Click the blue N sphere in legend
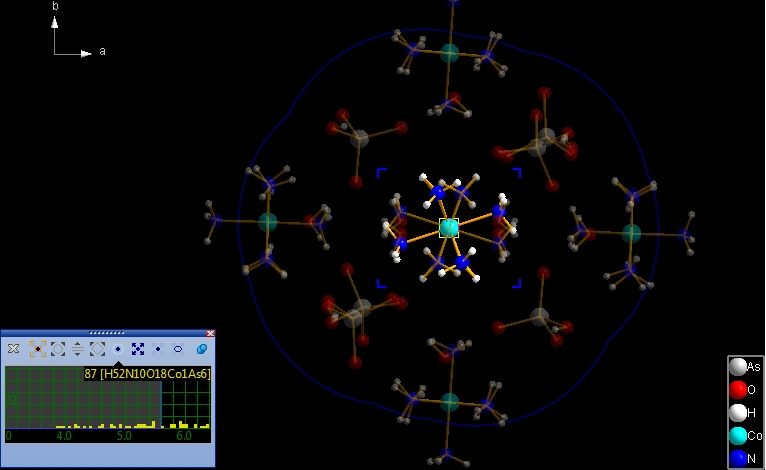The width and height of the screenshot is (766, 470). [737, 457]
